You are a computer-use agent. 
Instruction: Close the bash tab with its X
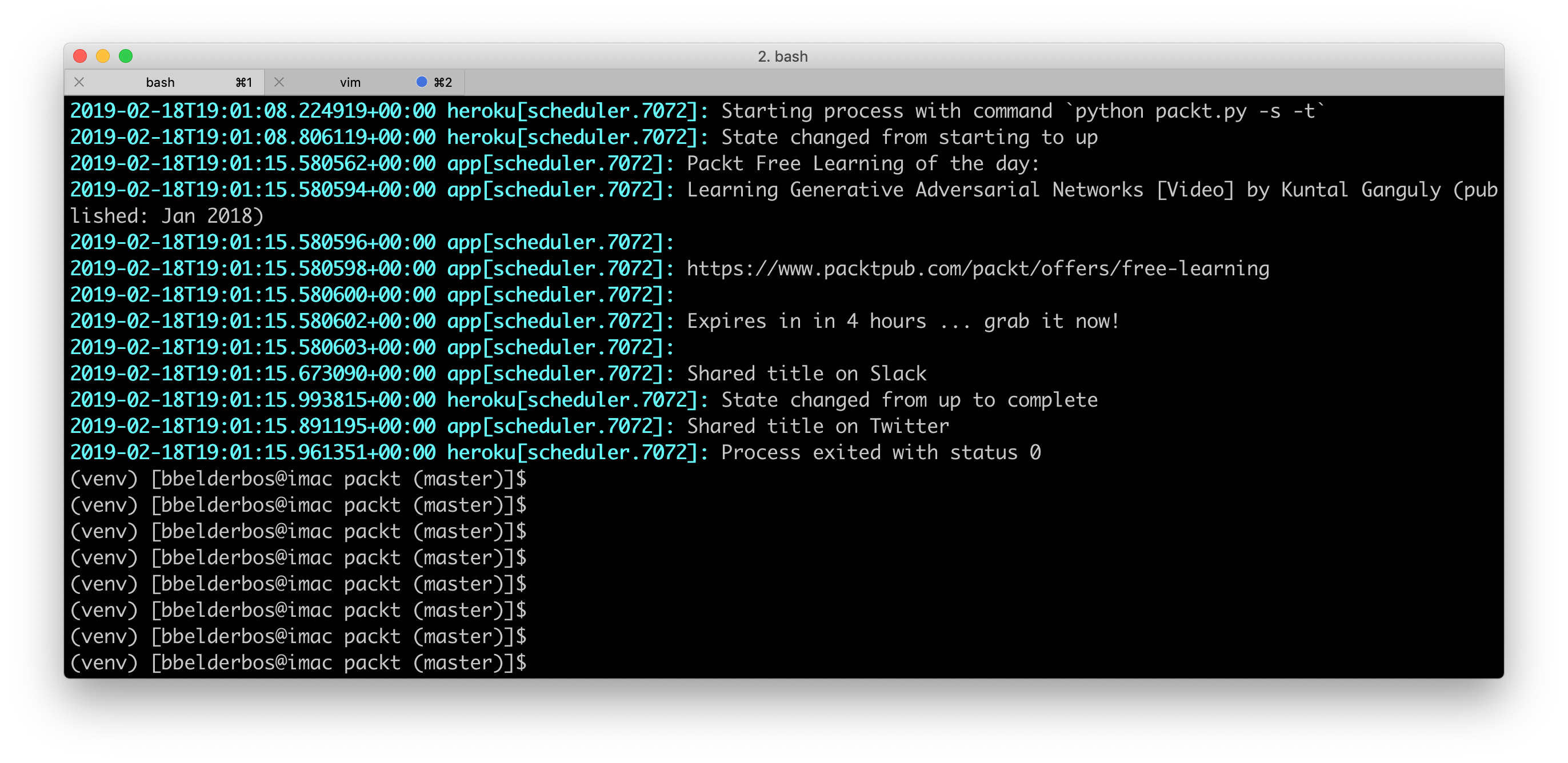click(79, 82)
